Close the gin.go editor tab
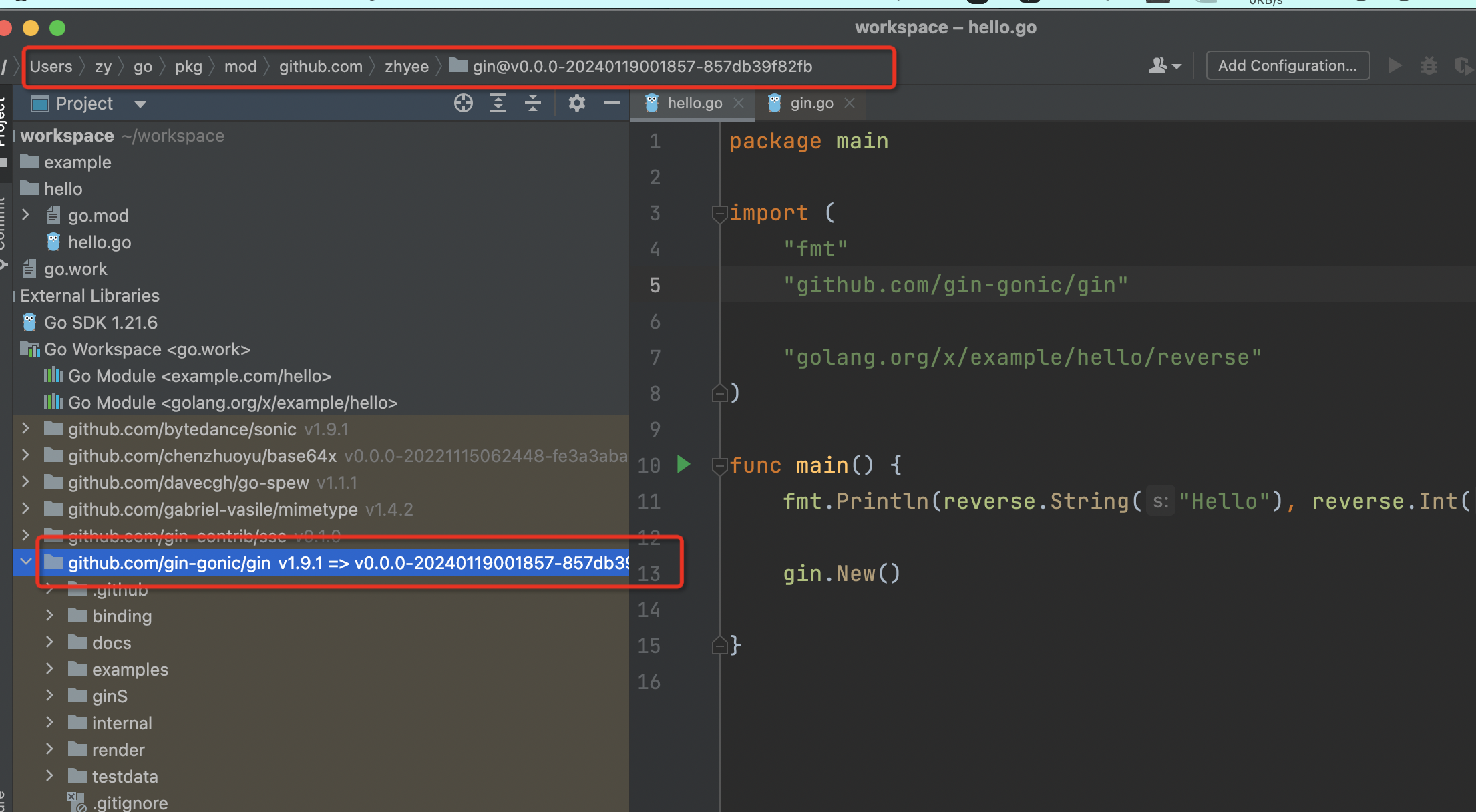 pos(850,103)
